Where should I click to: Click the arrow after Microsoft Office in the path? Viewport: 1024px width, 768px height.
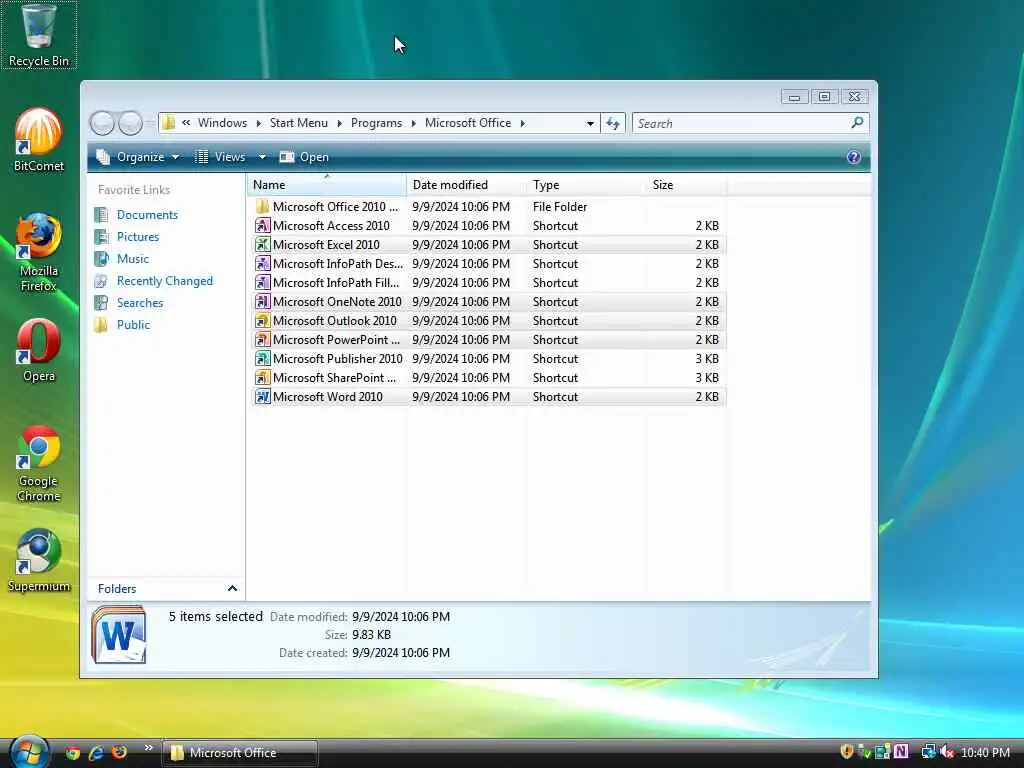(x=522, y=123)
